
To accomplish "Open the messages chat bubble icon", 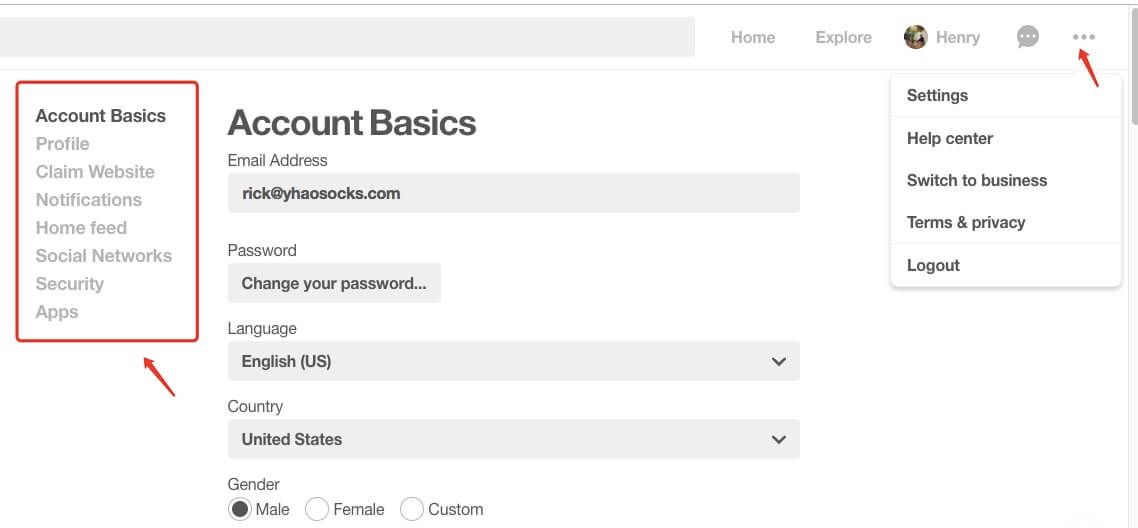I will pos(1027,38).
